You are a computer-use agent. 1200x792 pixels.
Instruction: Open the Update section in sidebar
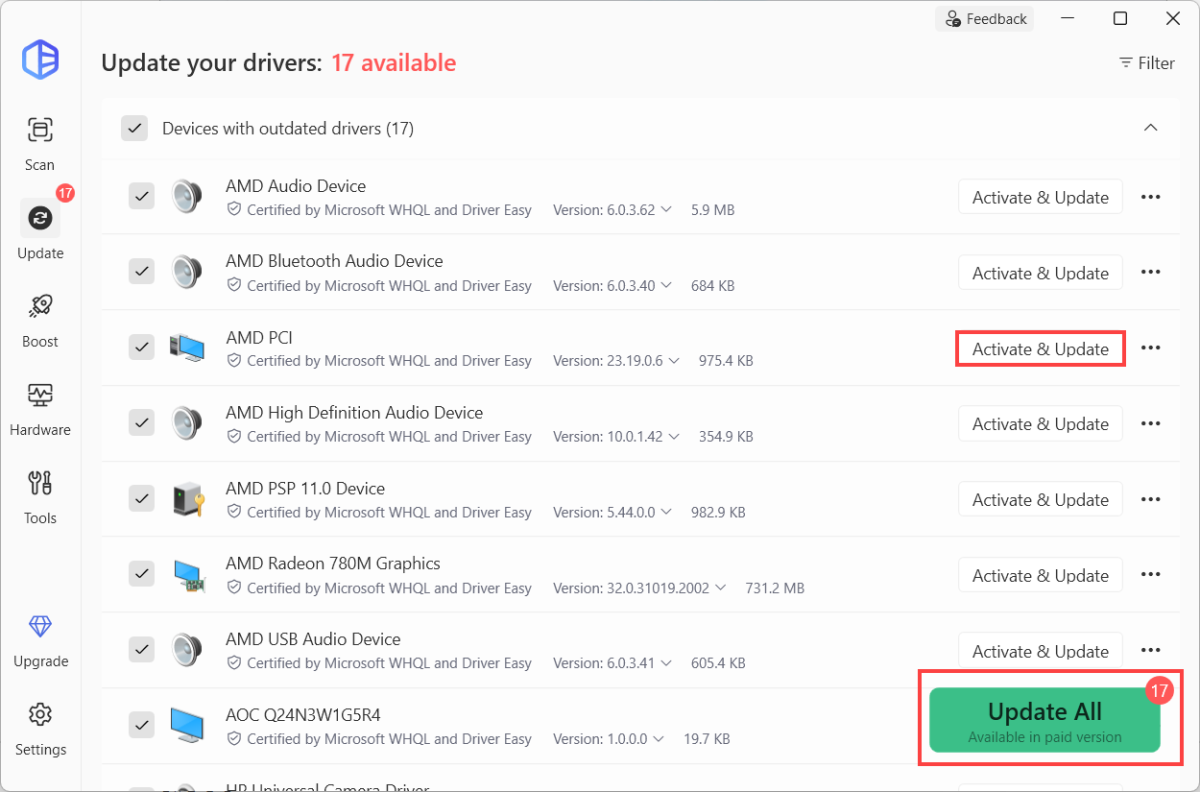pyautogui.click(x=40, y=231)
